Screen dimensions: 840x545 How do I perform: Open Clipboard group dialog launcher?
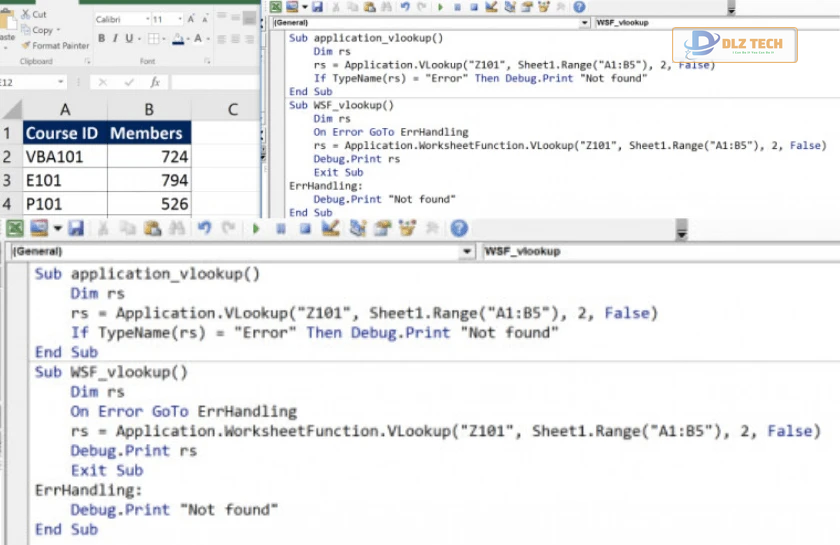[87, 61]
